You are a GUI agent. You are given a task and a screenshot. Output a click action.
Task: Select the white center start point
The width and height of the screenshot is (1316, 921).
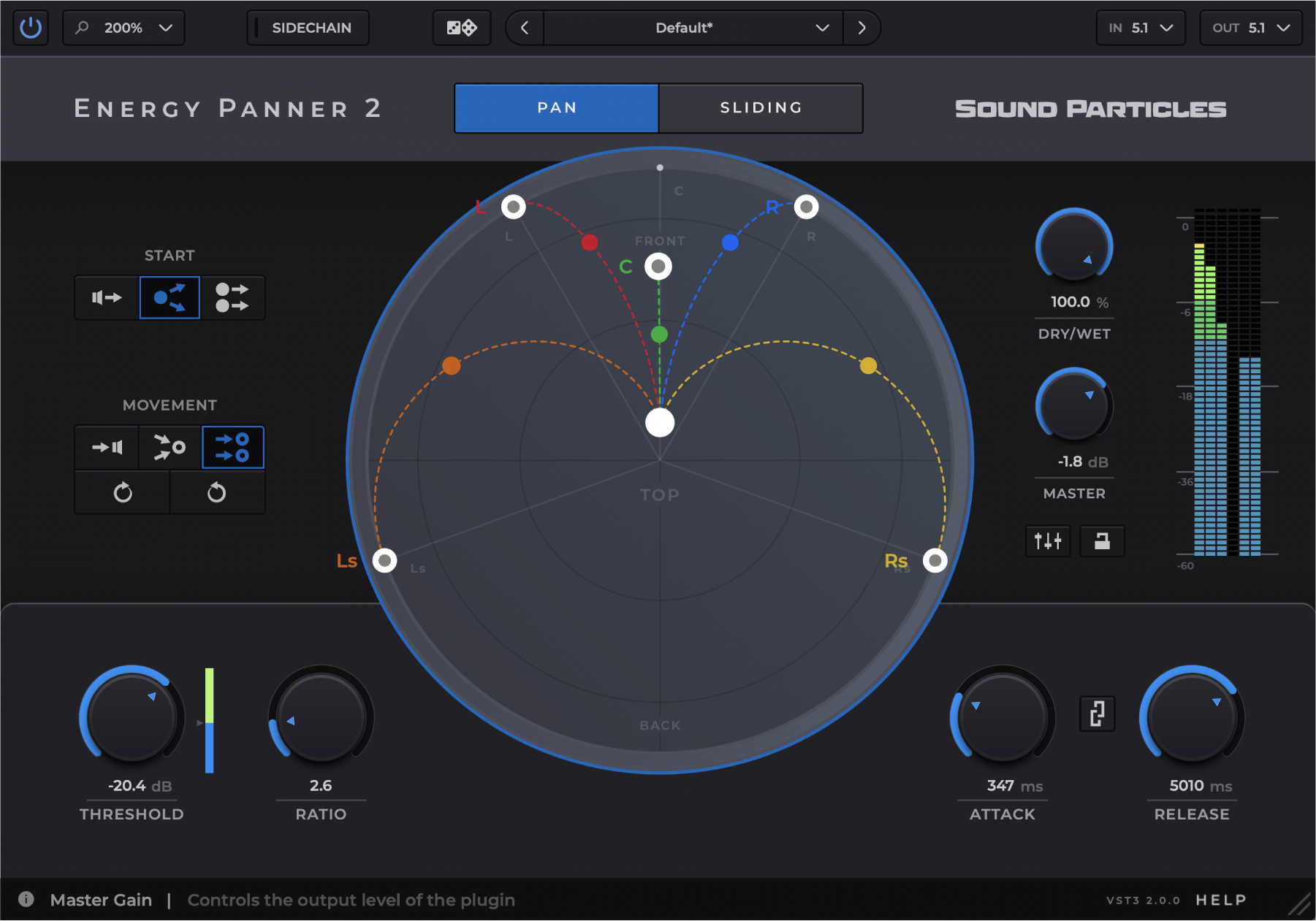[x=660, y=422]
